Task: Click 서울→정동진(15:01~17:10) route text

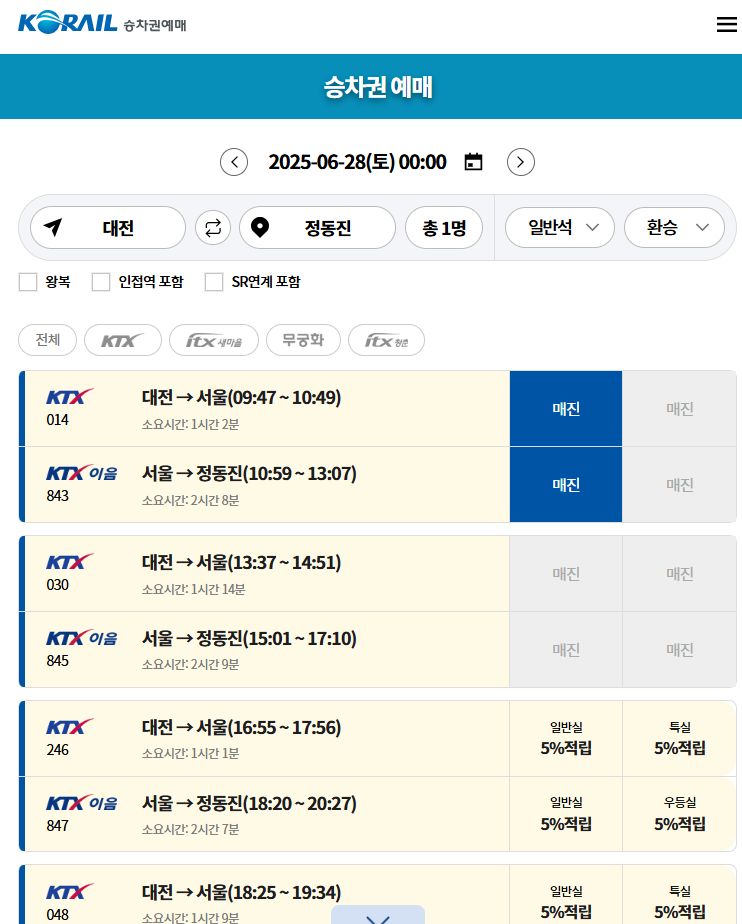Action: tap(249, 638)
